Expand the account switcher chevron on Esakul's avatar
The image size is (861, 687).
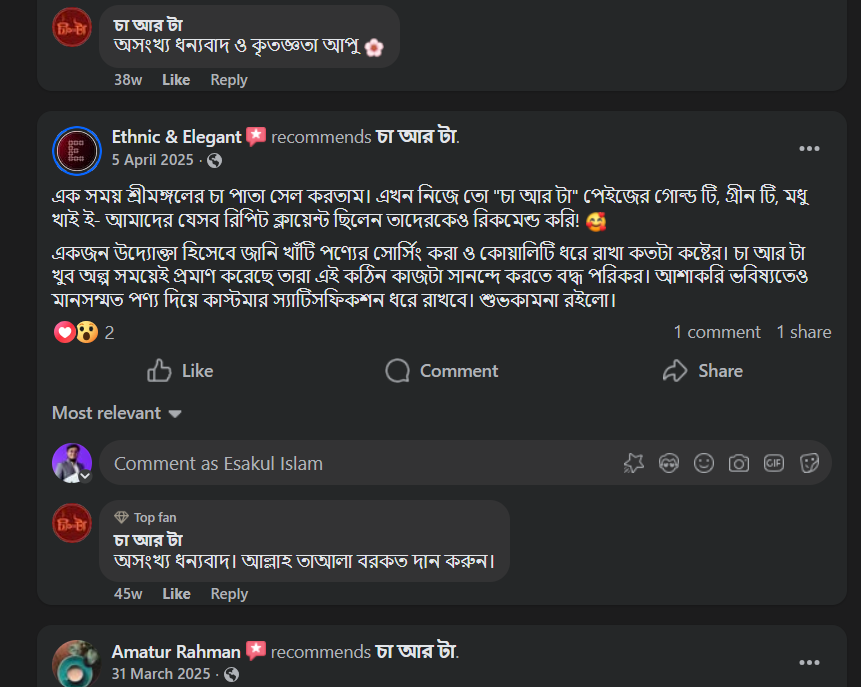tap(84, 477)
